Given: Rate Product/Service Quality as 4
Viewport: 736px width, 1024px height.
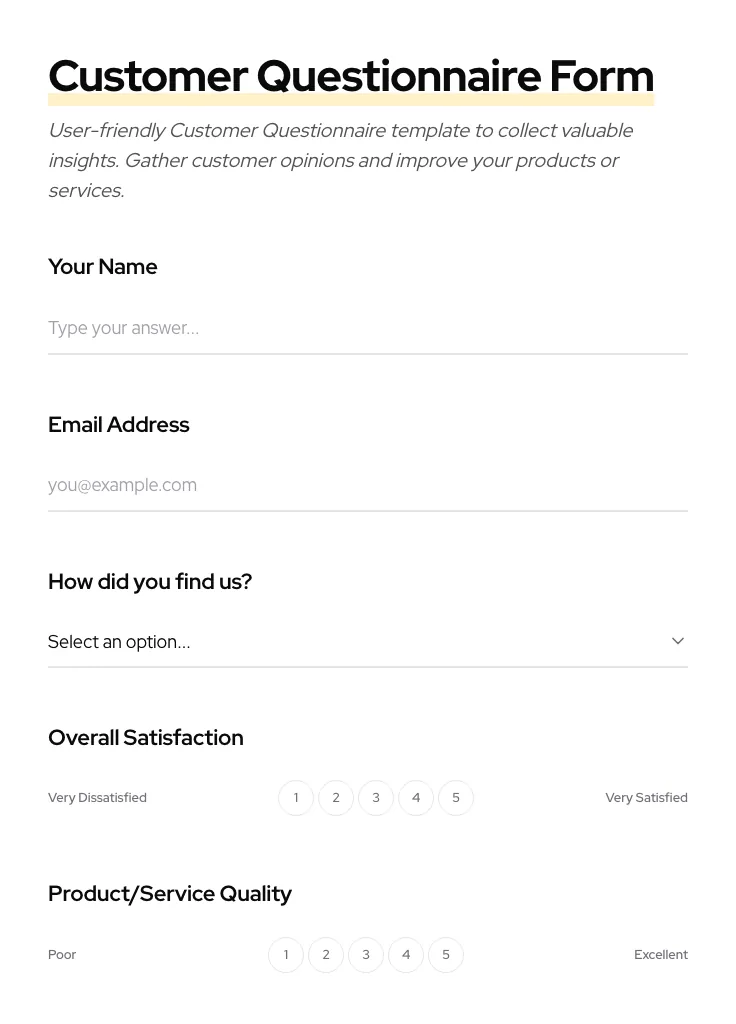Looking at the screenshot, I should point(406,954).
